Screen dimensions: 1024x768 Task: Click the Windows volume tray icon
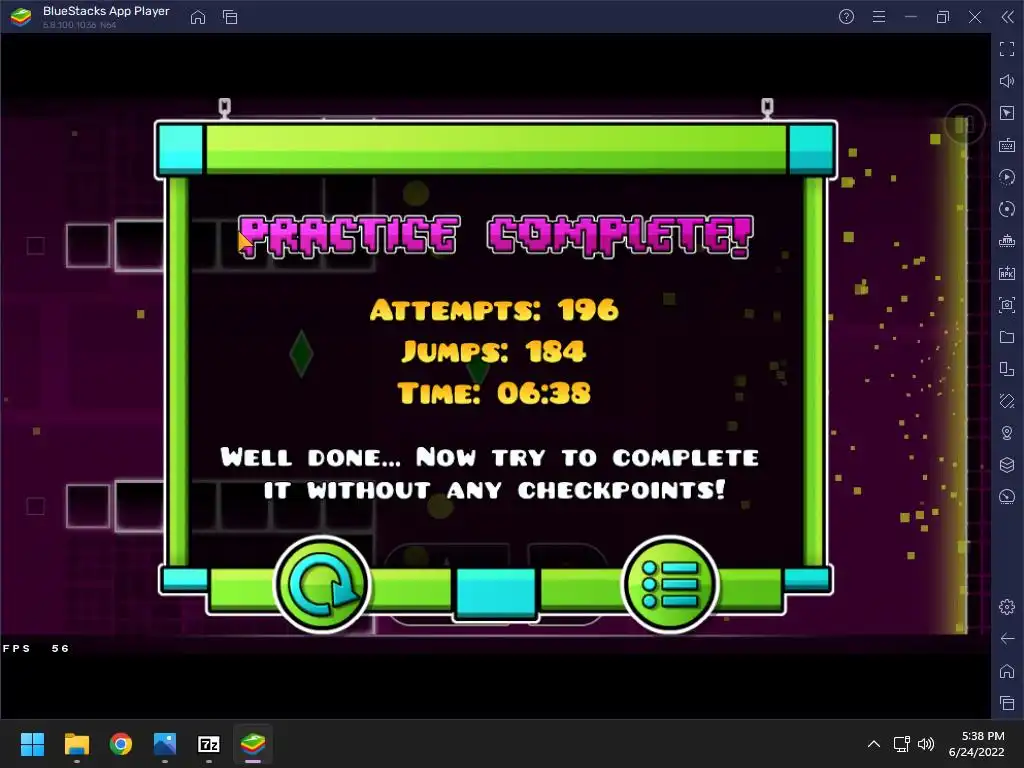[926, 744]
